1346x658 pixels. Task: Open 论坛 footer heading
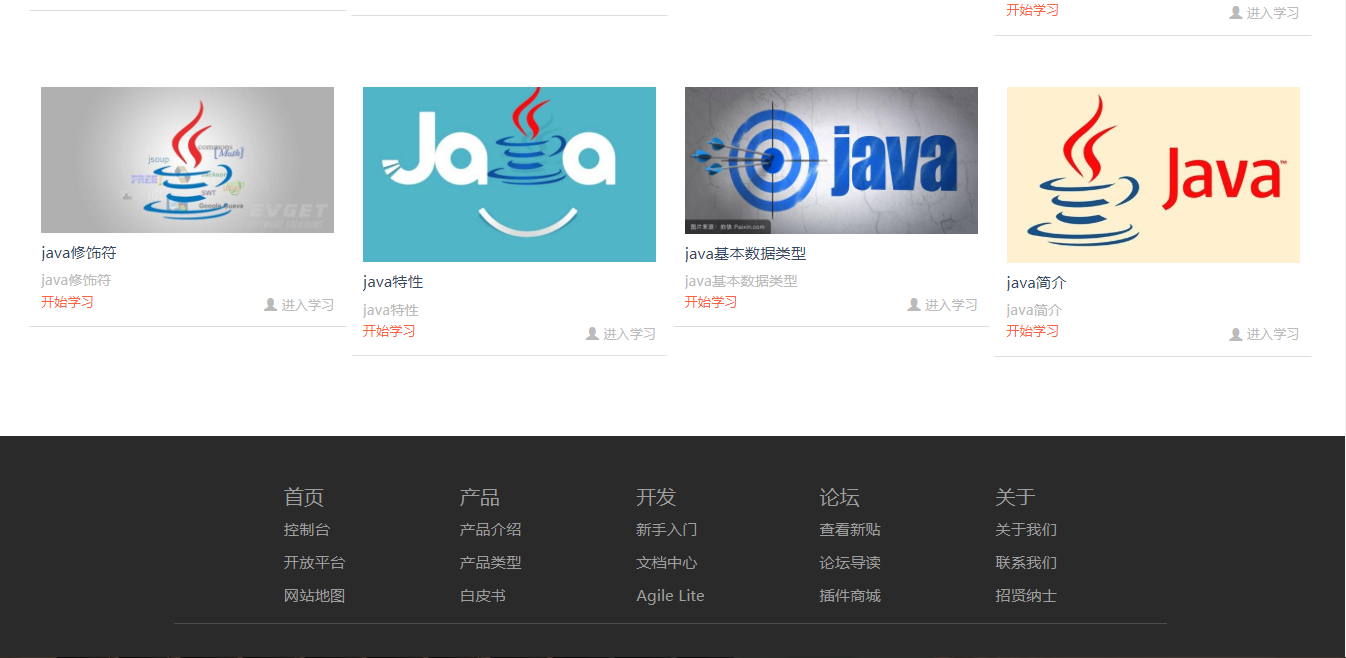[x=840, y=497]
